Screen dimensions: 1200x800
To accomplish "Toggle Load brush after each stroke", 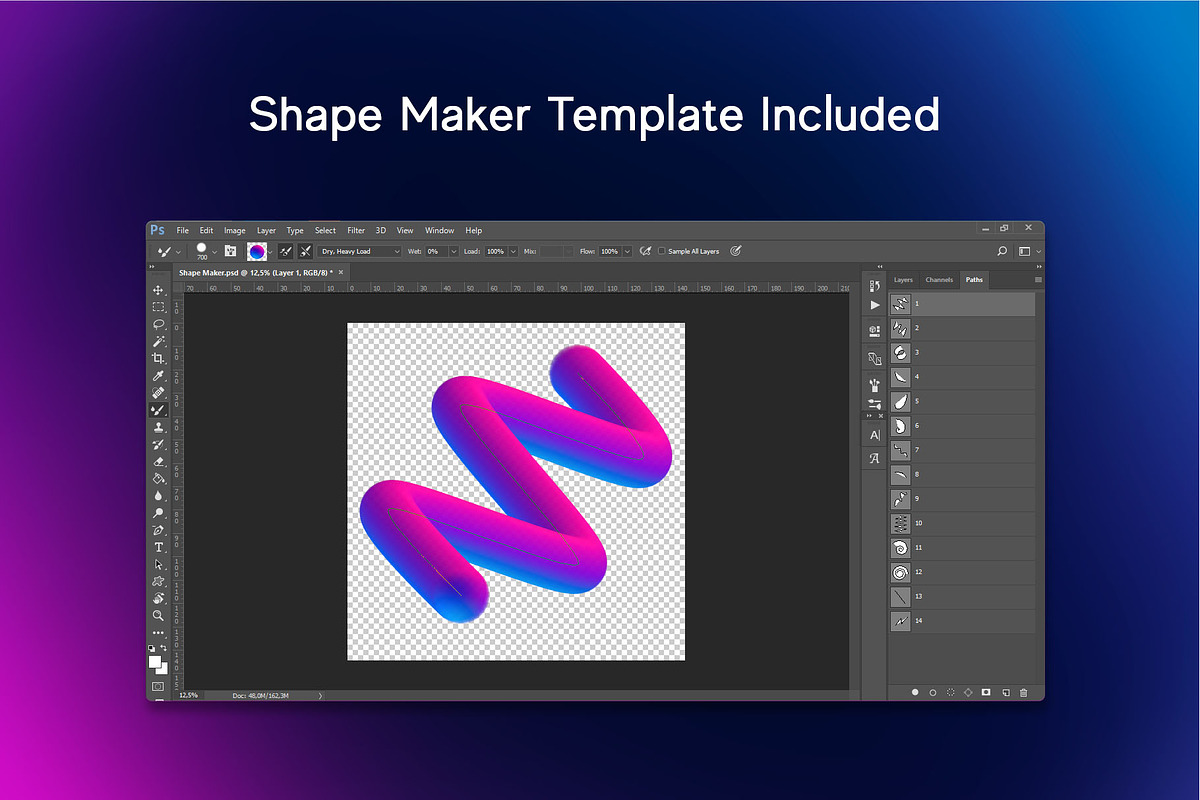I will coord(286,252).
